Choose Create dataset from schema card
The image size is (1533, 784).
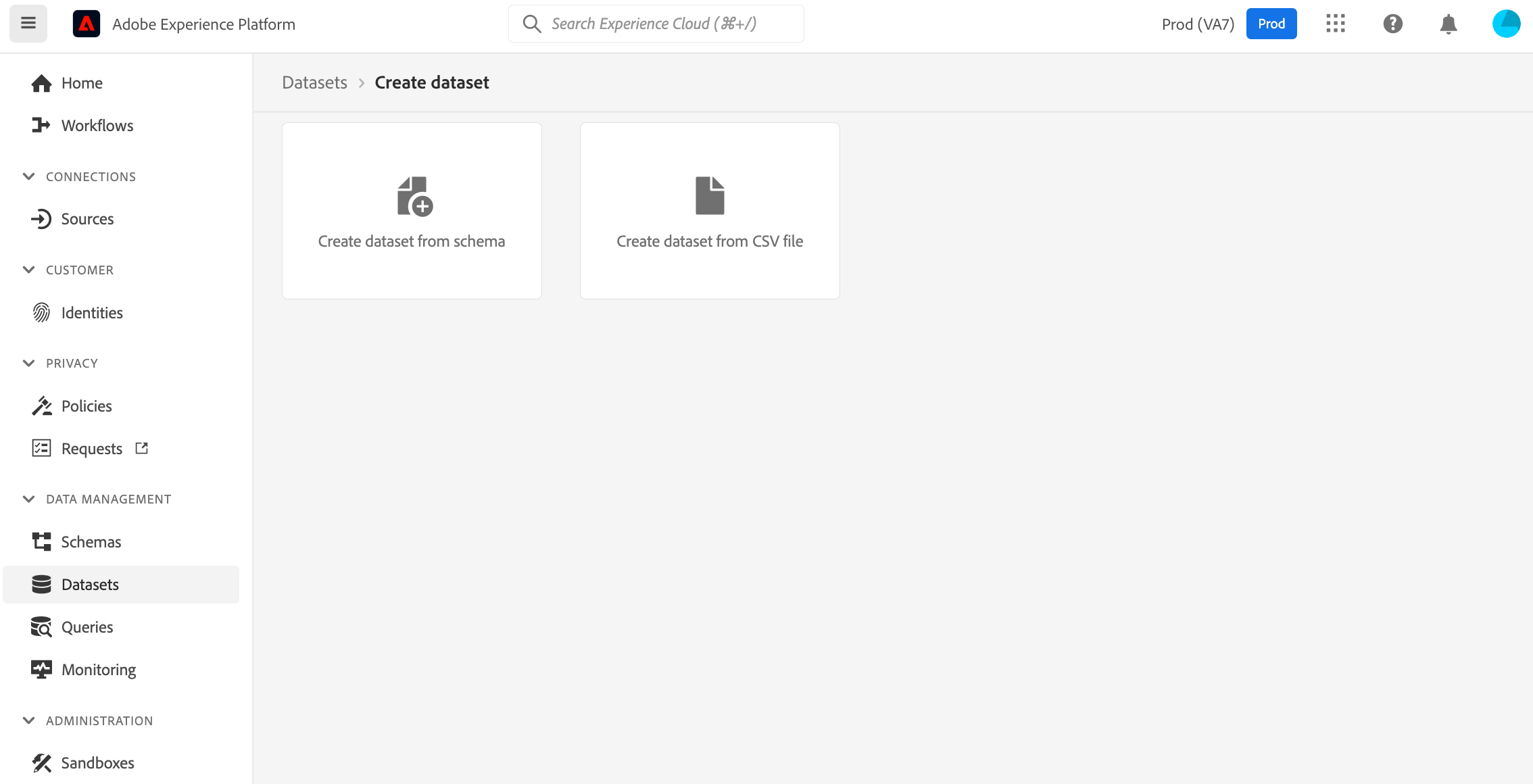pos(412,211)
